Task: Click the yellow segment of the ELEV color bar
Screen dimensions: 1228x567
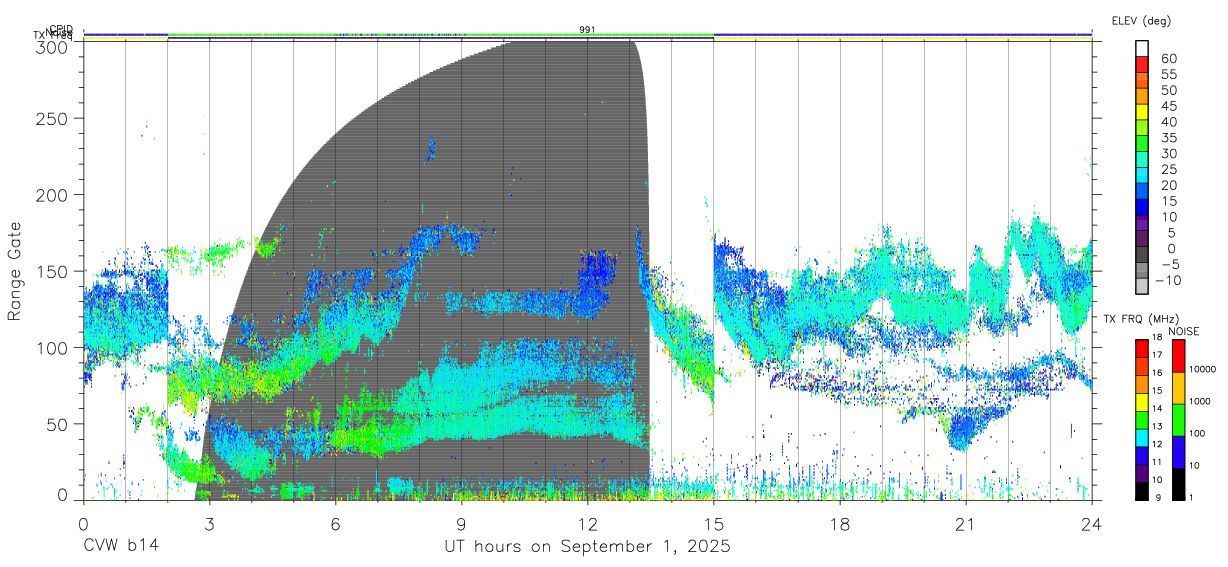Action: pyautogui.click(x=1142, y=112)
